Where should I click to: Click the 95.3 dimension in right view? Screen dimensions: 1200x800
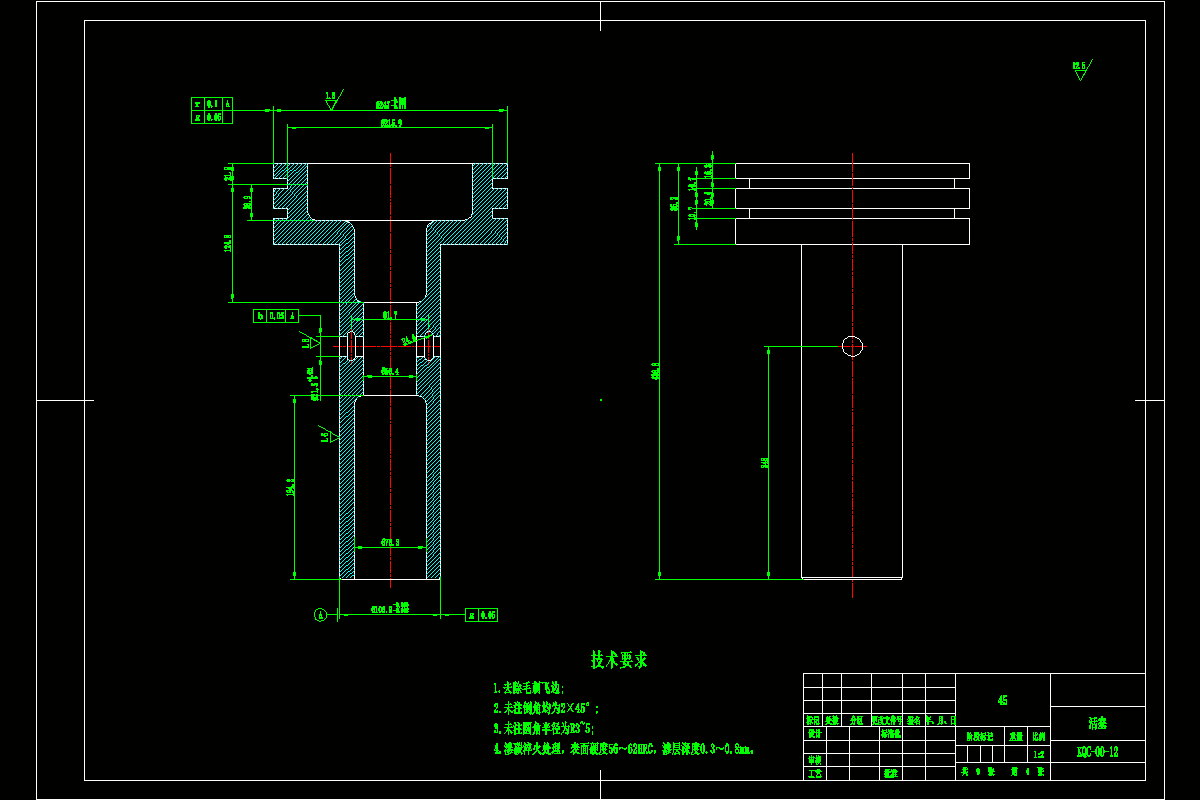pyautogui.click(x=674, y=204)
